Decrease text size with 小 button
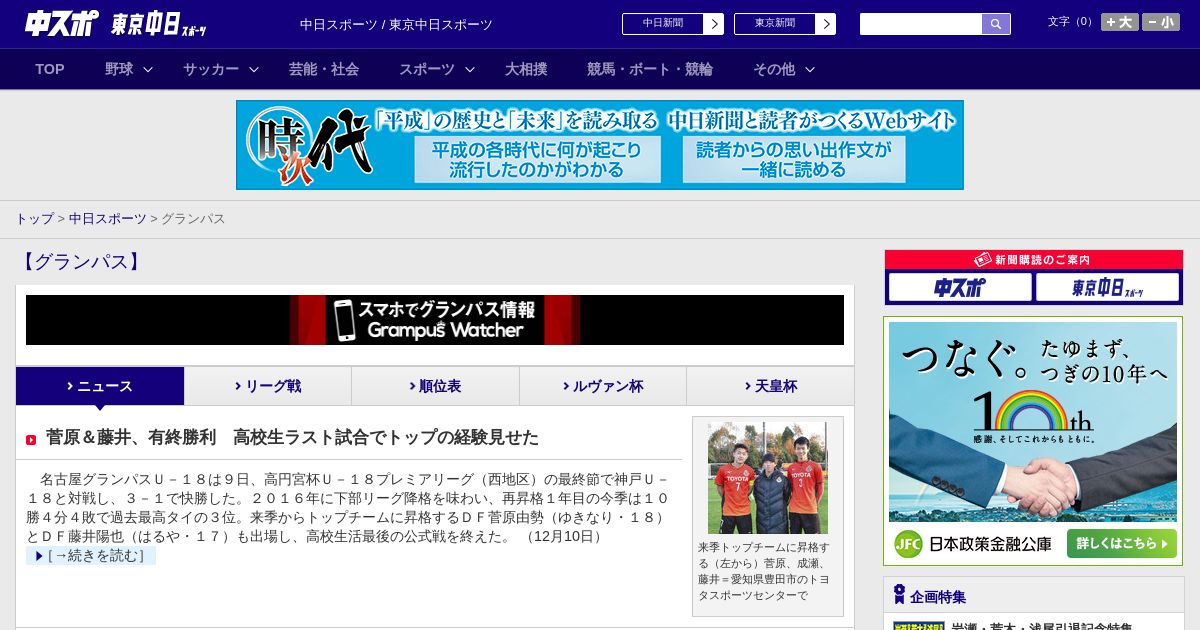 [x=1161, y=22]
